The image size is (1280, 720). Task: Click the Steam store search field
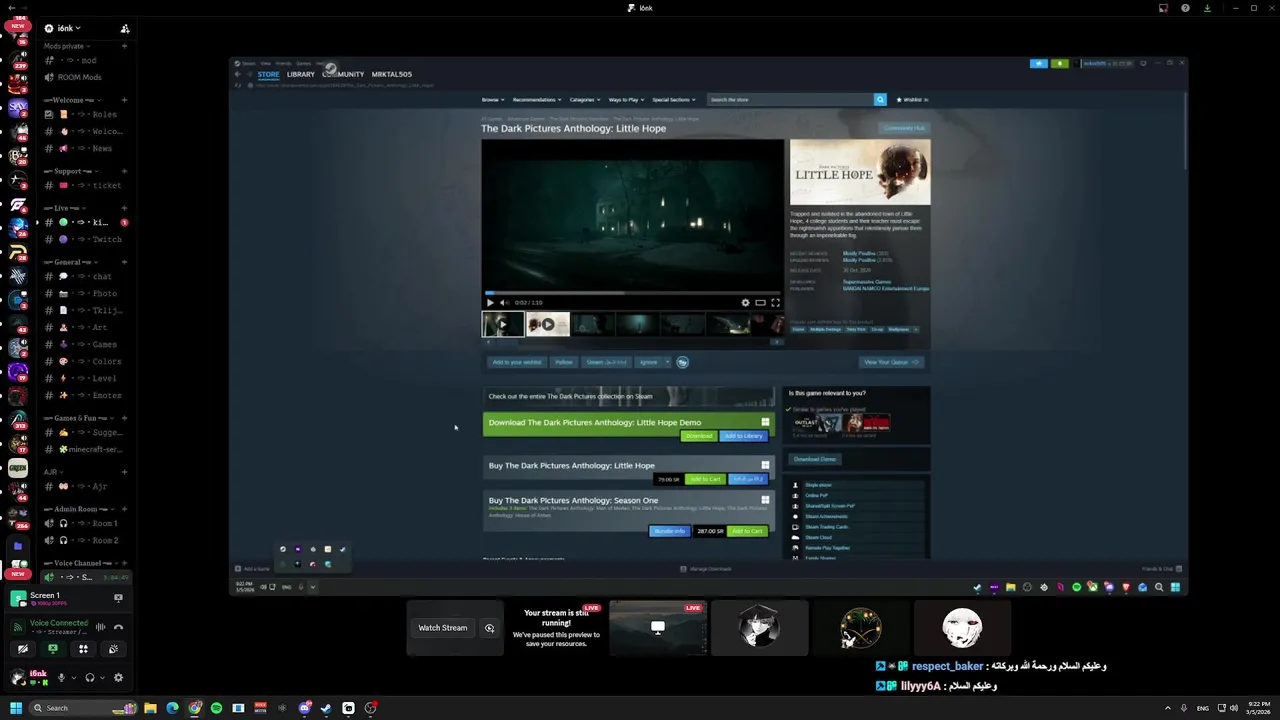click(x=790, y=100)
